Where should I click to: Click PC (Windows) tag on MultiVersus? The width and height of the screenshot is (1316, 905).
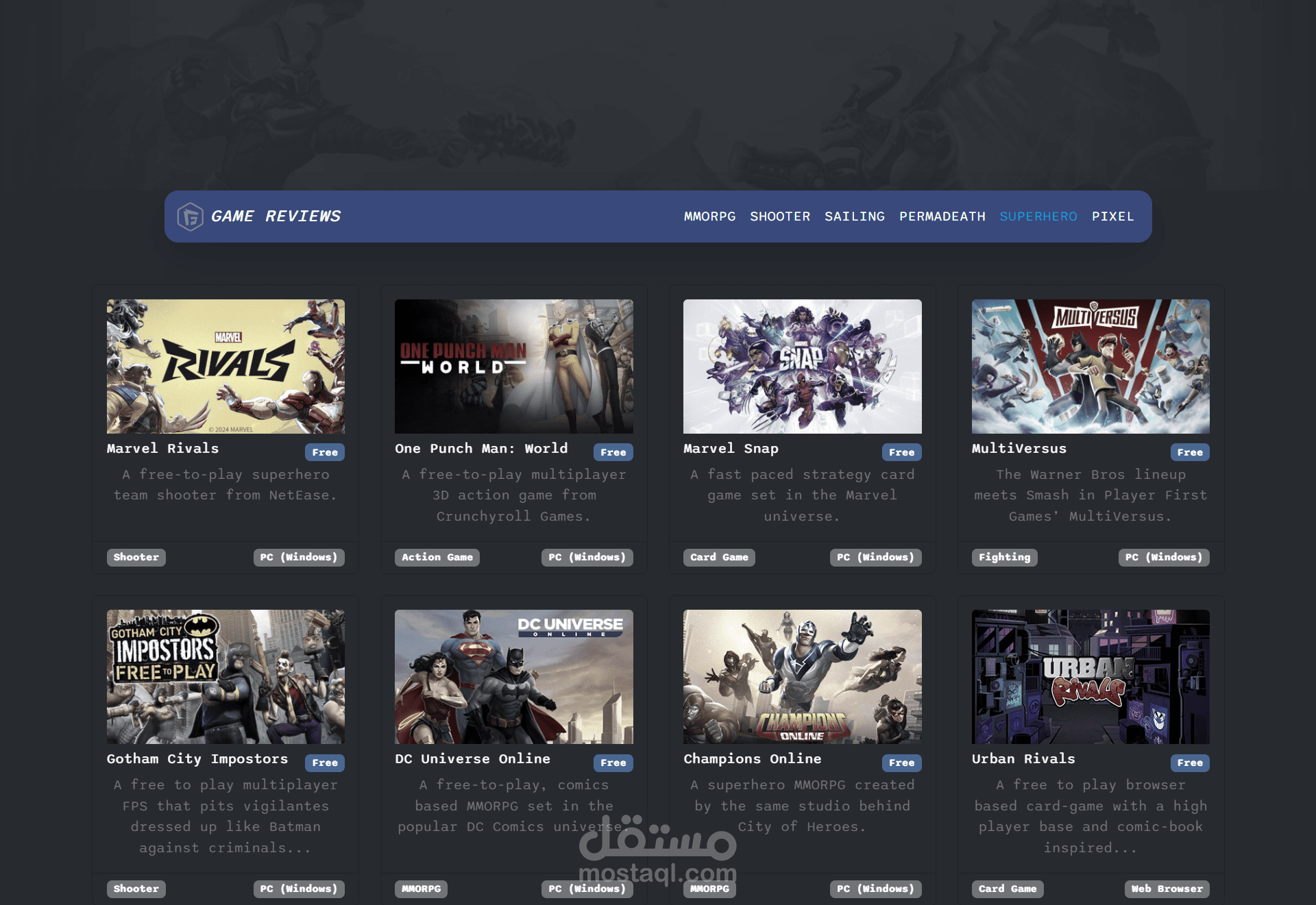pyautogui.click(x=1164, y=558)
